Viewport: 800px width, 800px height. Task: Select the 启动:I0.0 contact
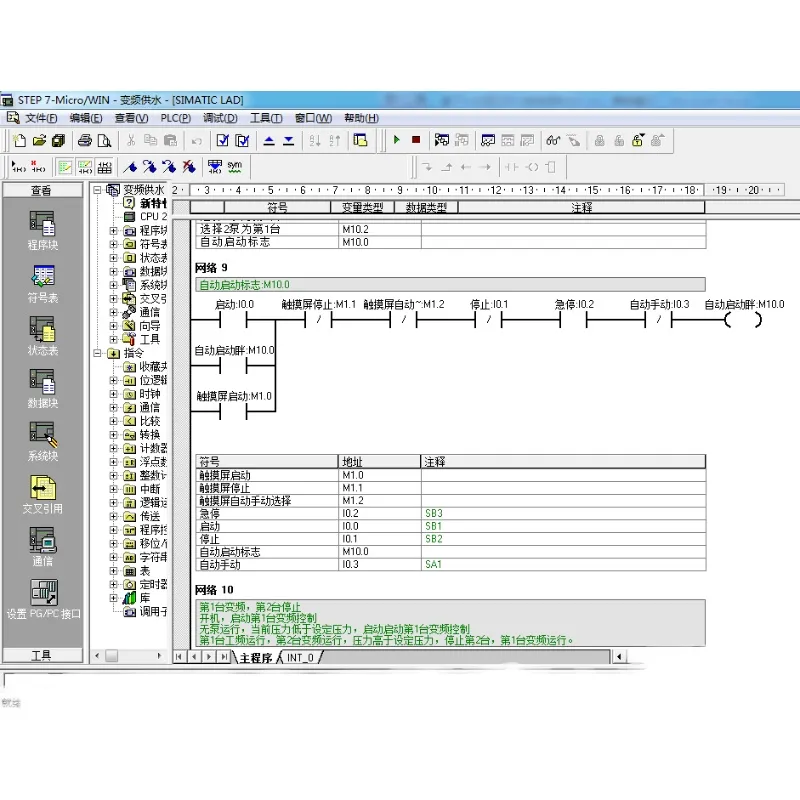233,320
